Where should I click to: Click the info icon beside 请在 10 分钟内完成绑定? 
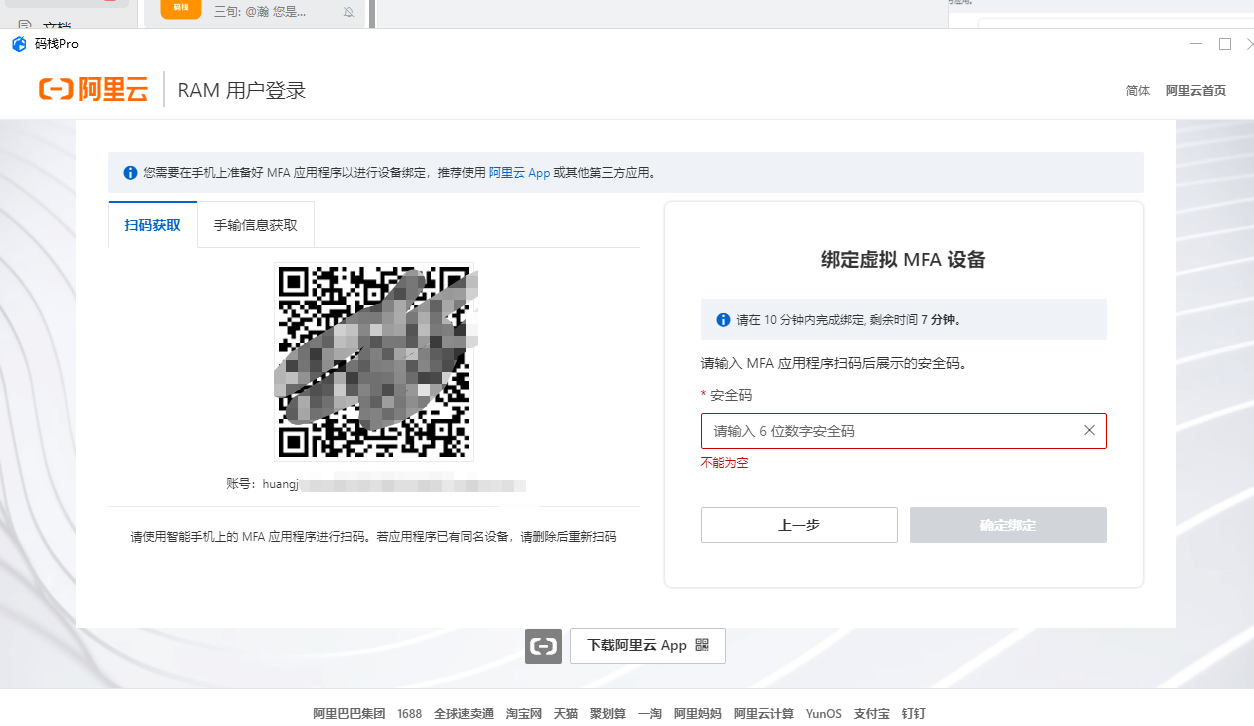[x=723, y=320]
